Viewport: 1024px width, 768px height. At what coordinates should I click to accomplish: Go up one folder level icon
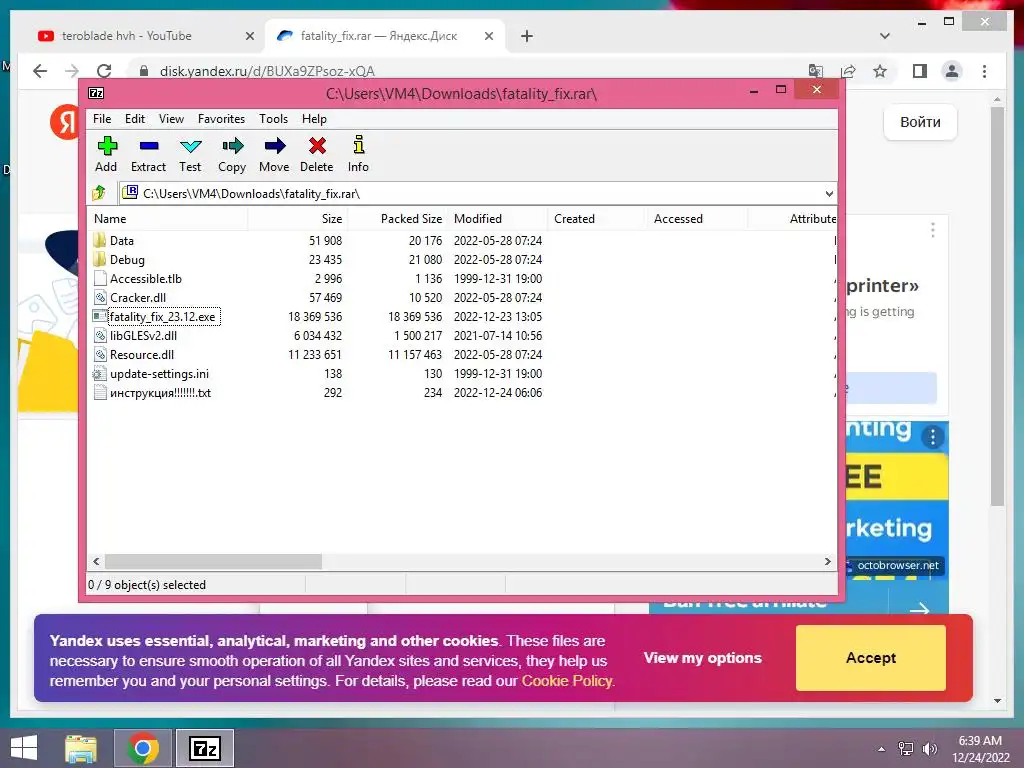coord(99,193)
